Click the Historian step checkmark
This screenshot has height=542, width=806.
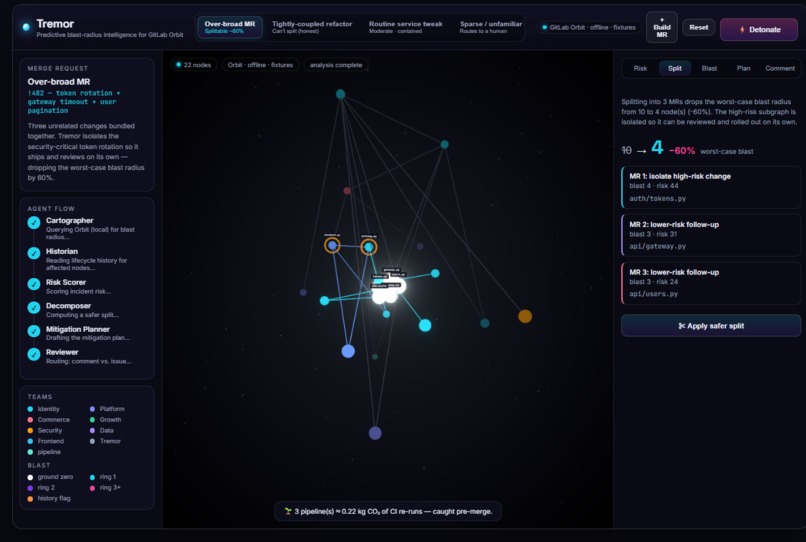click(34, 253)
